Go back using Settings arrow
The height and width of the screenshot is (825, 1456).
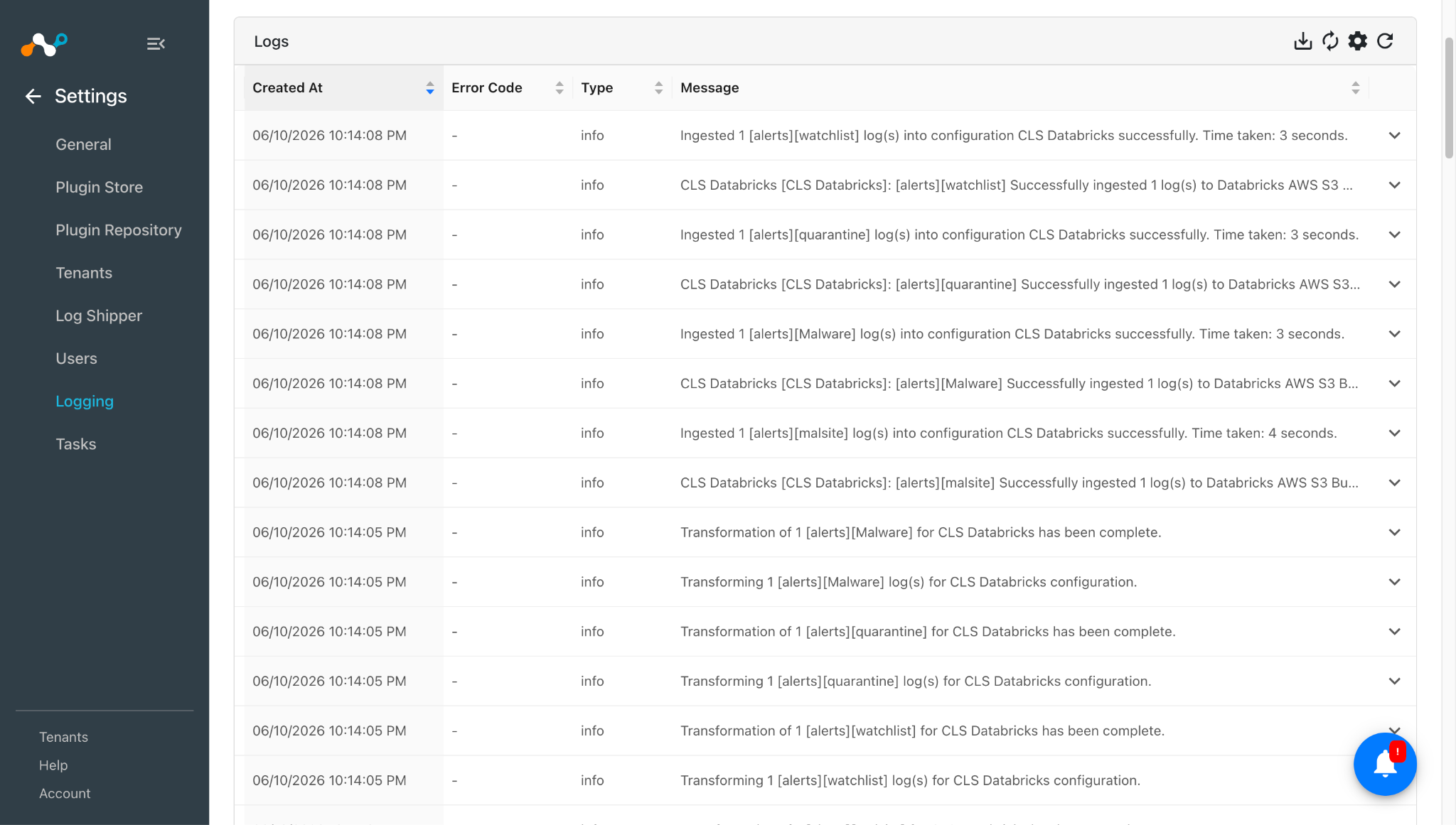click(33, 96)
